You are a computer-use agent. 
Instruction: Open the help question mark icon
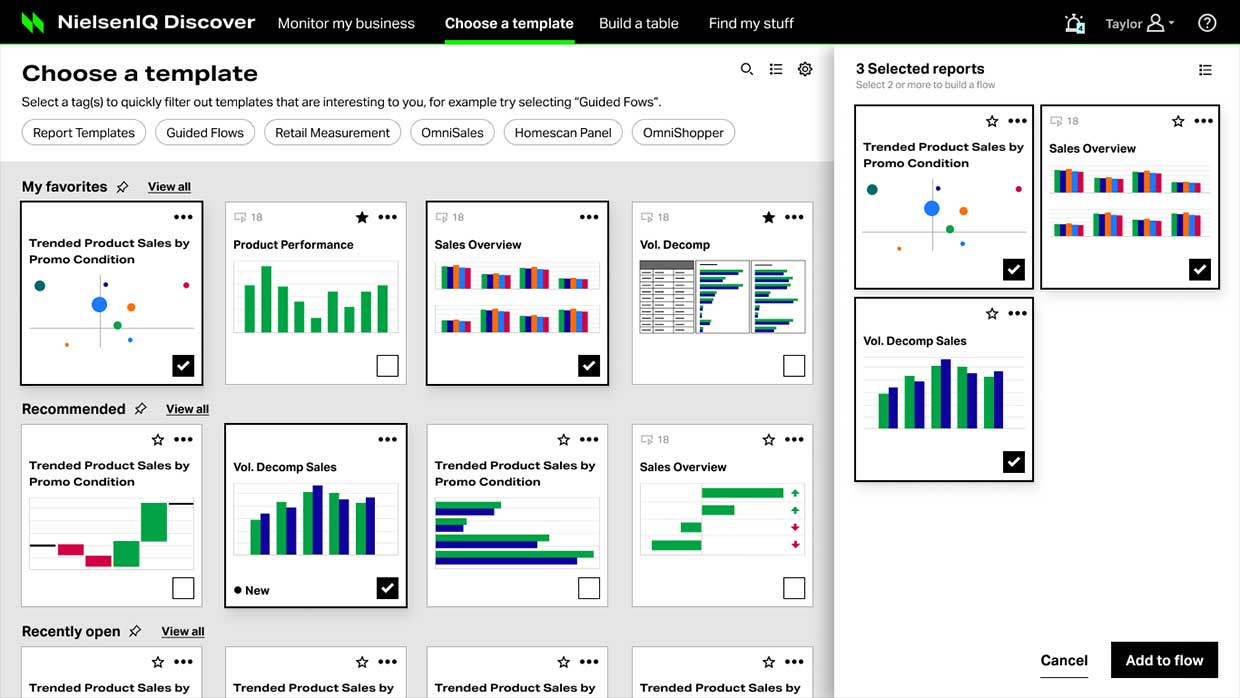(x=1207, y=23)
